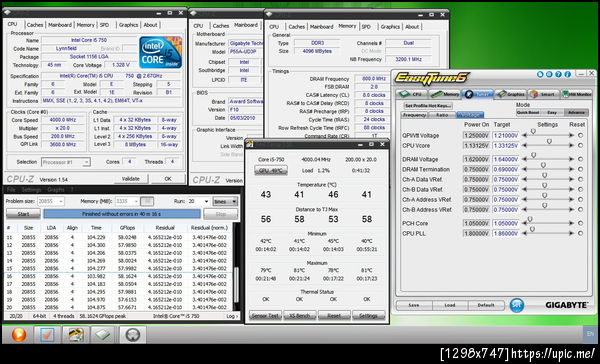Viewport: 600px width, 364px height.
Task: Decrease PCH Core voltage with left arrow
Action: pos(525,223)
